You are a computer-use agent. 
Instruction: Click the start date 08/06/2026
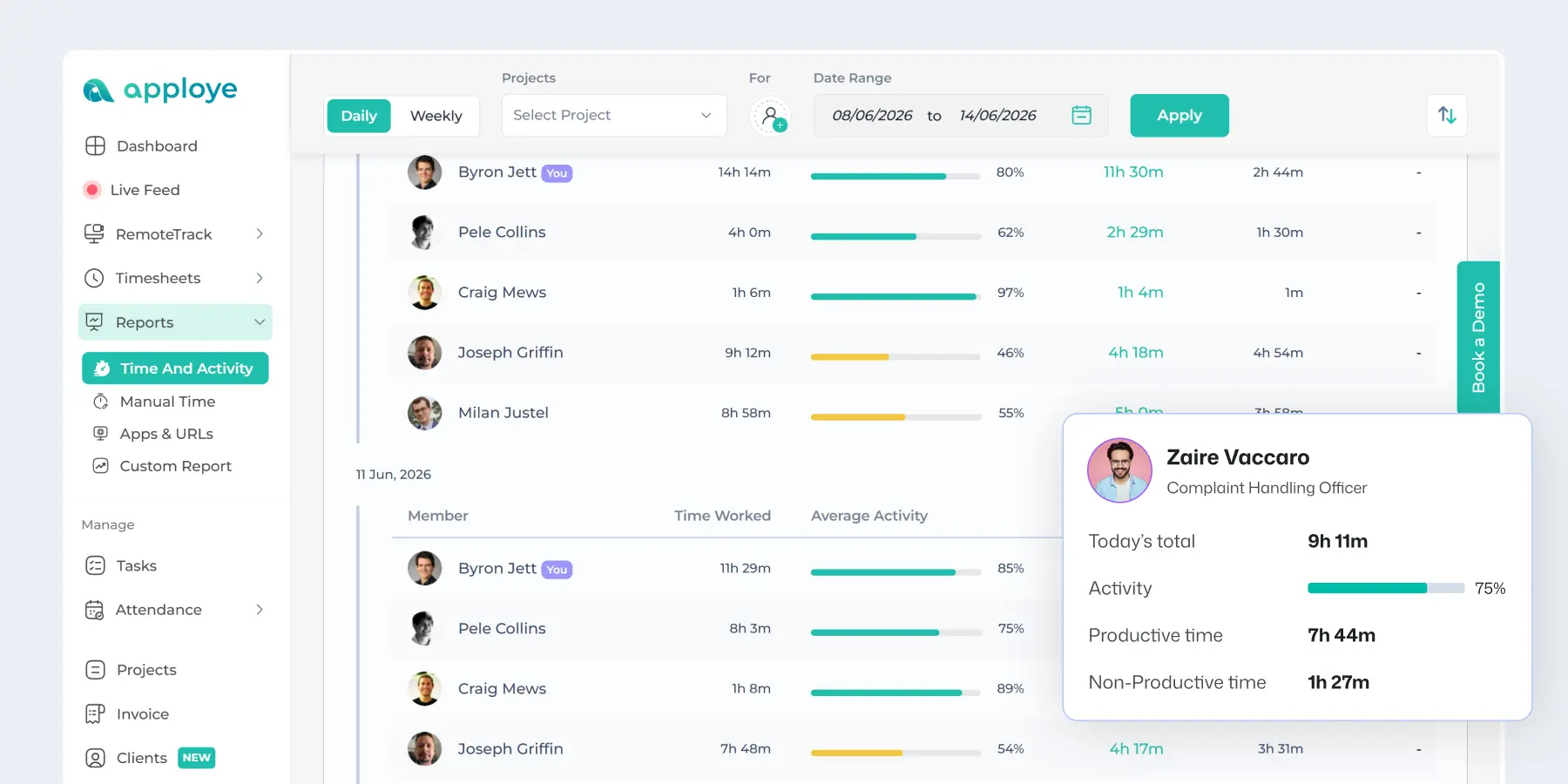(872, 116)
